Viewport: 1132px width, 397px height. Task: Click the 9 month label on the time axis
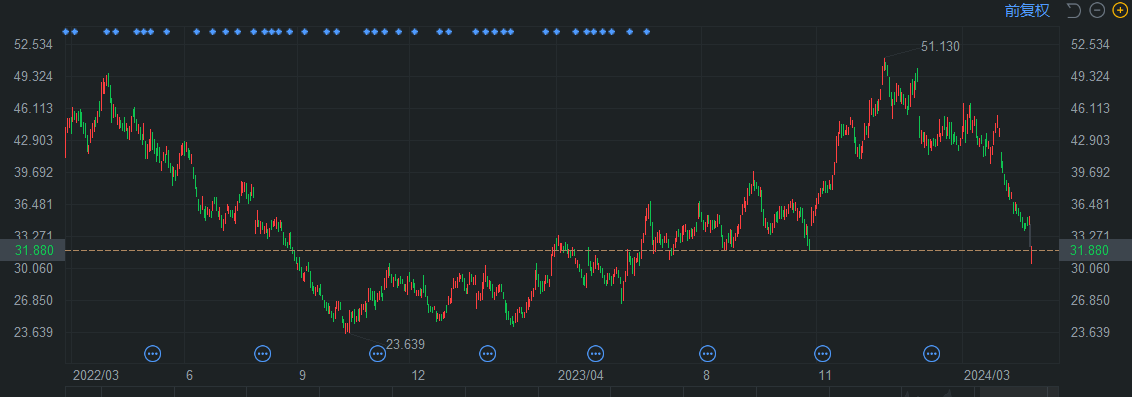click(302, 375)
